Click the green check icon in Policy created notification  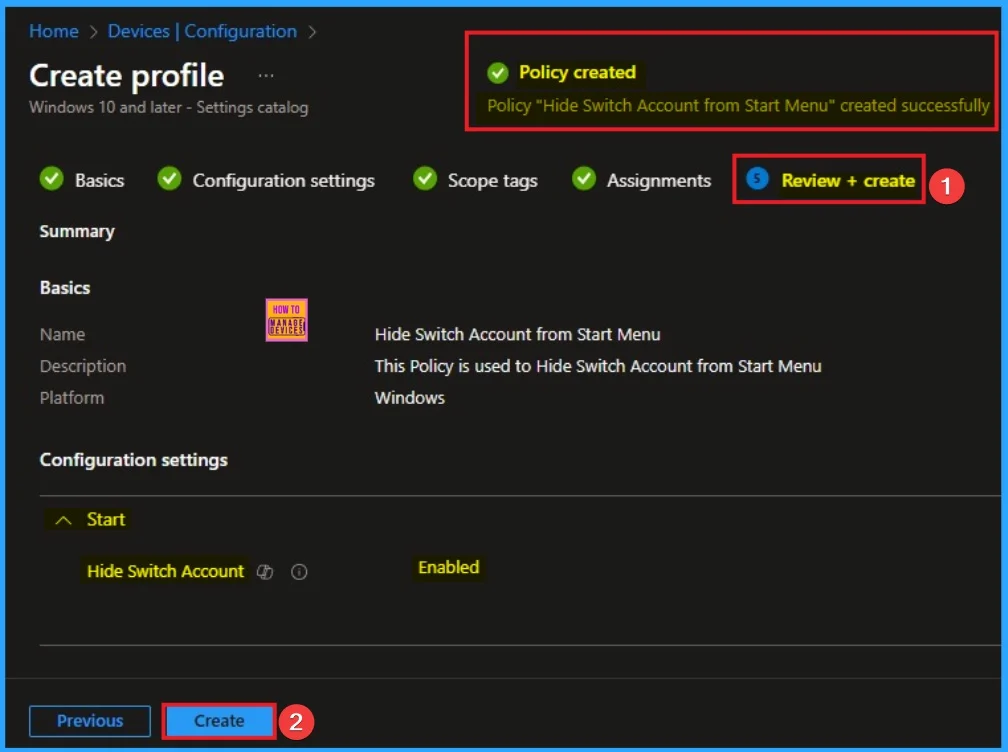tap(498, 73)
